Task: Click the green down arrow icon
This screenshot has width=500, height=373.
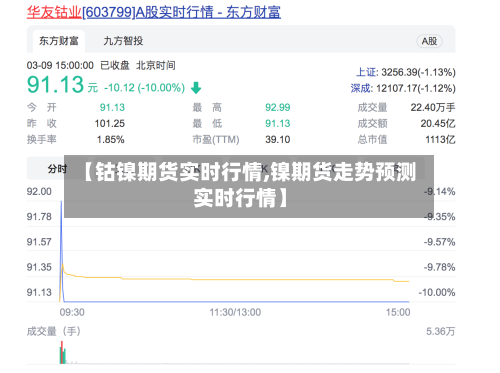Action: [196, 88]
